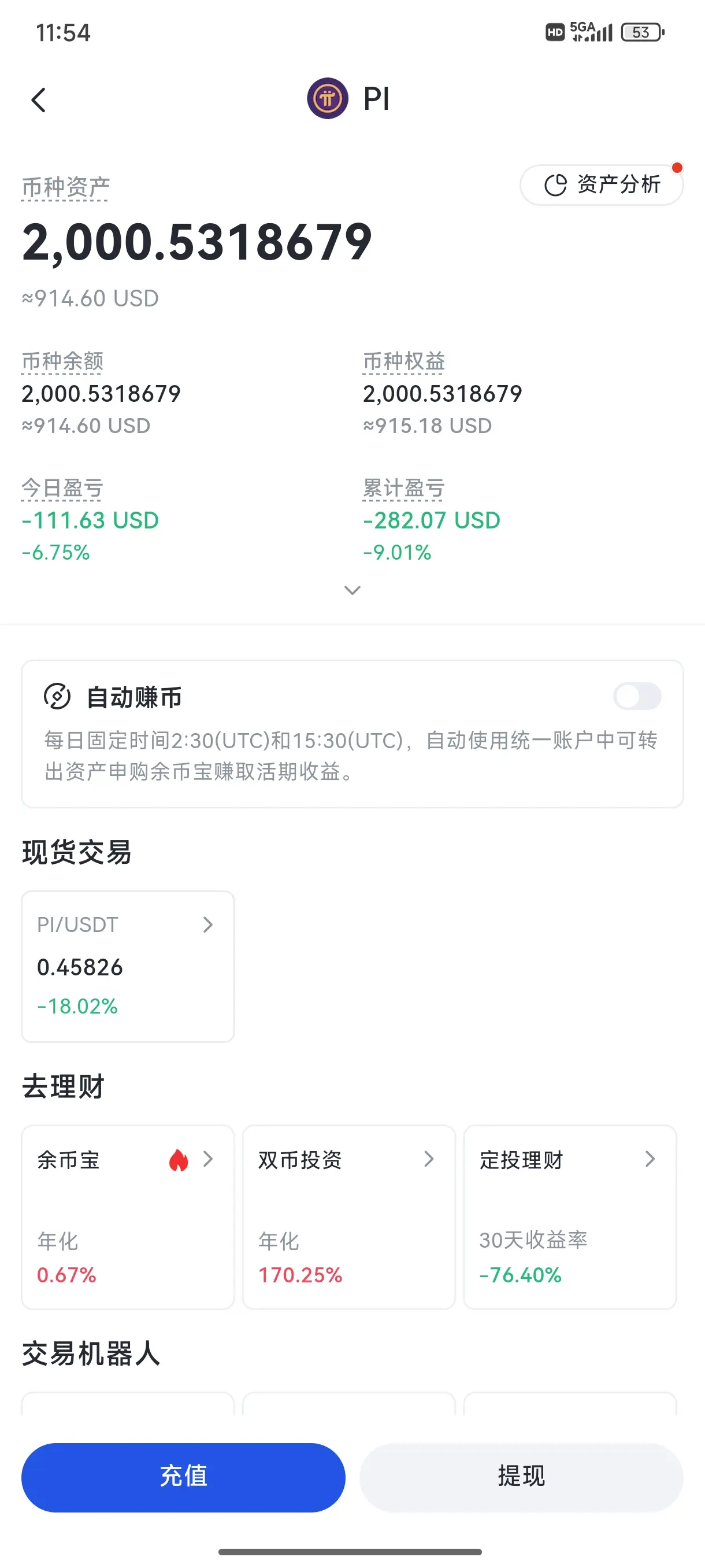
Task: Open the 定投理财 30-day yield card
Action: 570,1218
